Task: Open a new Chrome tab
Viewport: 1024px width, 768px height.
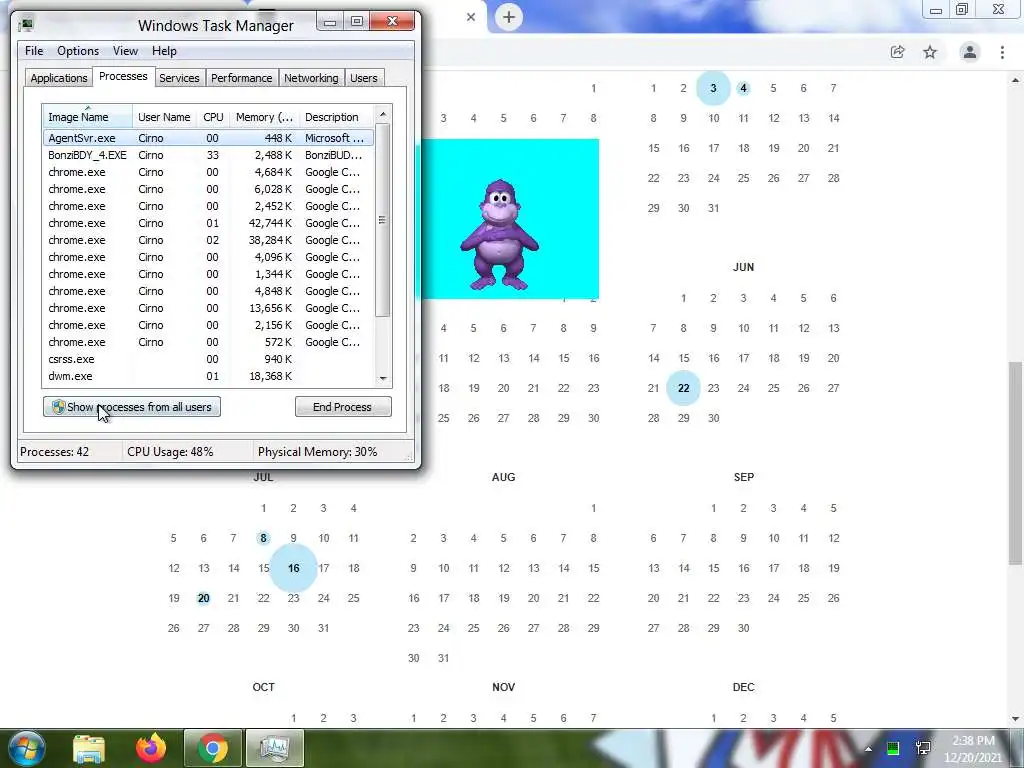Action: [509, 17]
